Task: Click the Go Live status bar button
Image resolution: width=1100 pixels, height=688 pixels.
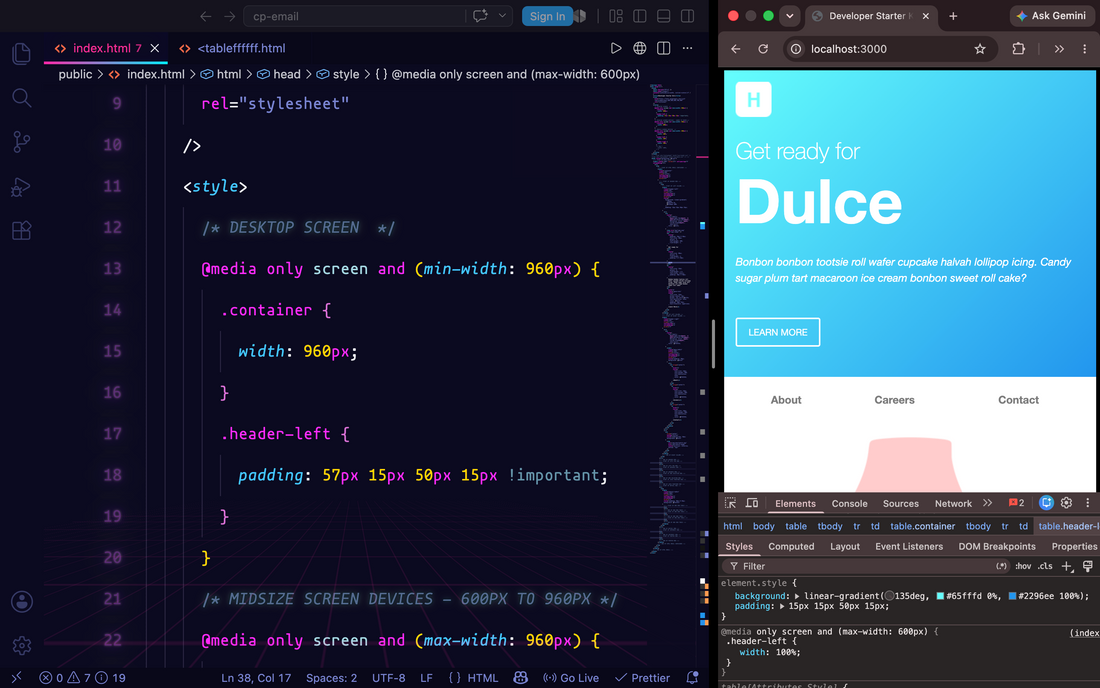Action: click(x=571, y=677)
